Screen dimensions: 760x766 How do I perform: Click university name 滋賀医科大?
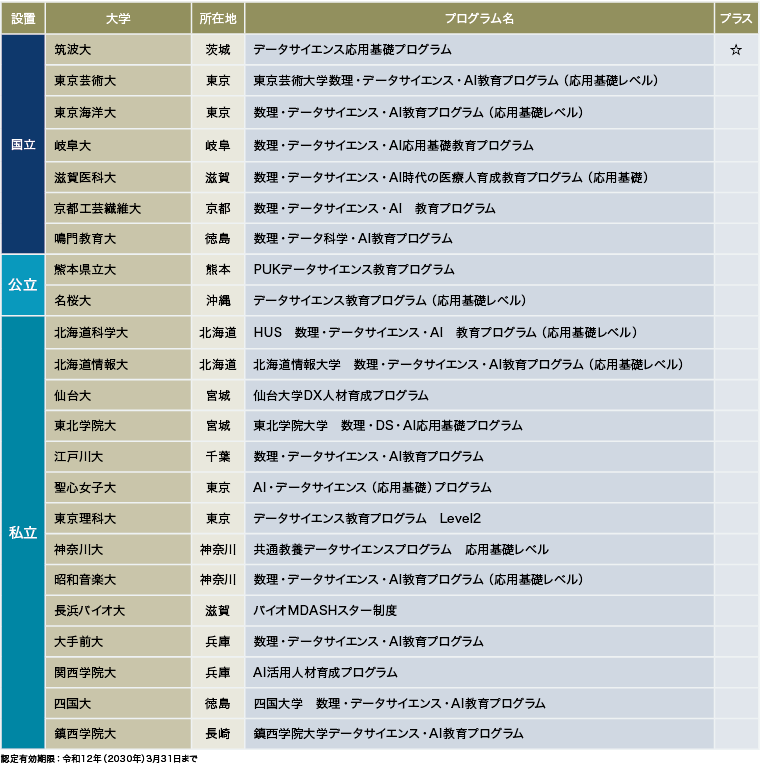(x=85, y=178)
